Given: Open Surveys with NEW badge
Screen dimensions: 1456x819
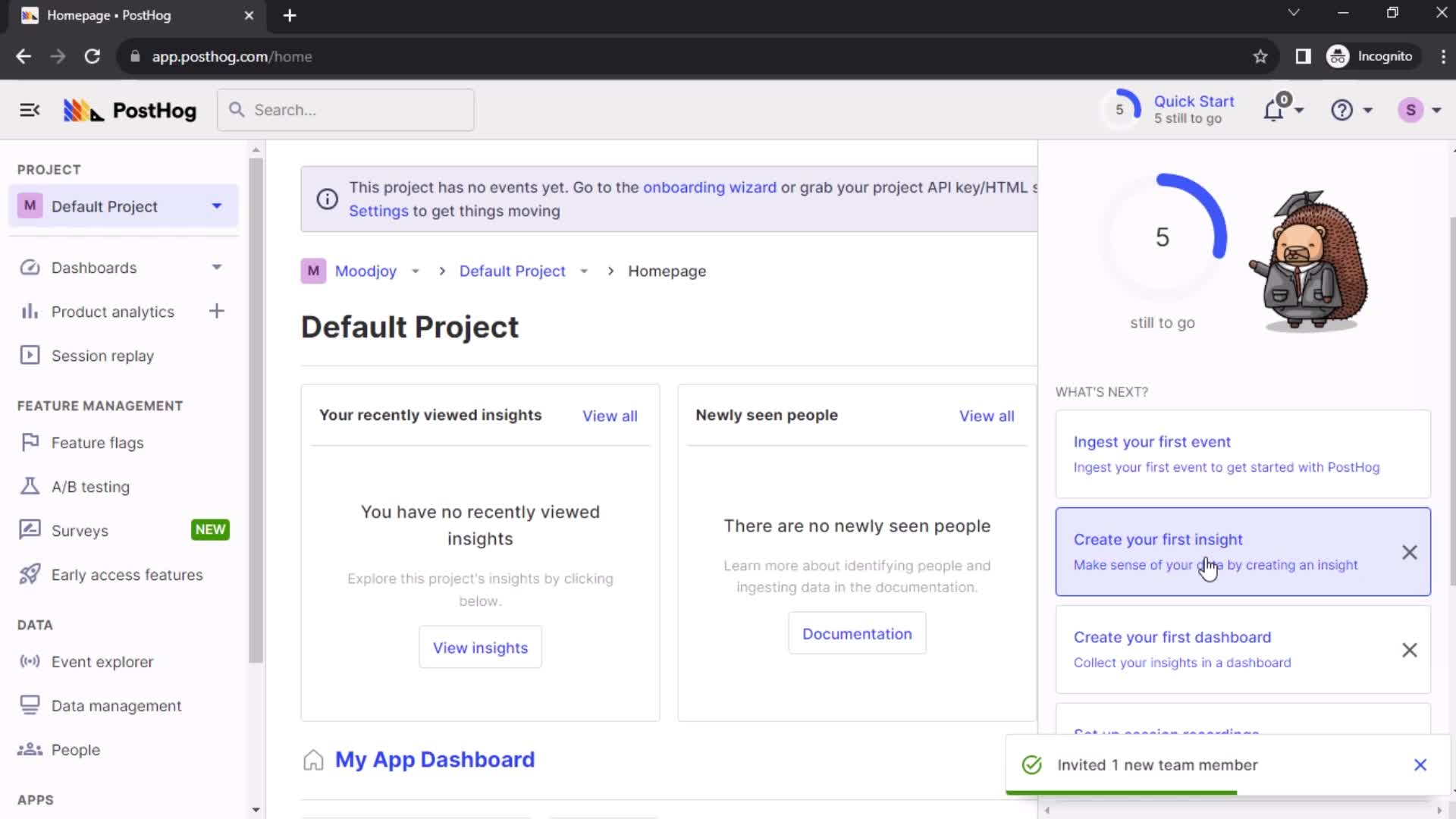Looking at the screenshot, I should (x=79, y=530).
